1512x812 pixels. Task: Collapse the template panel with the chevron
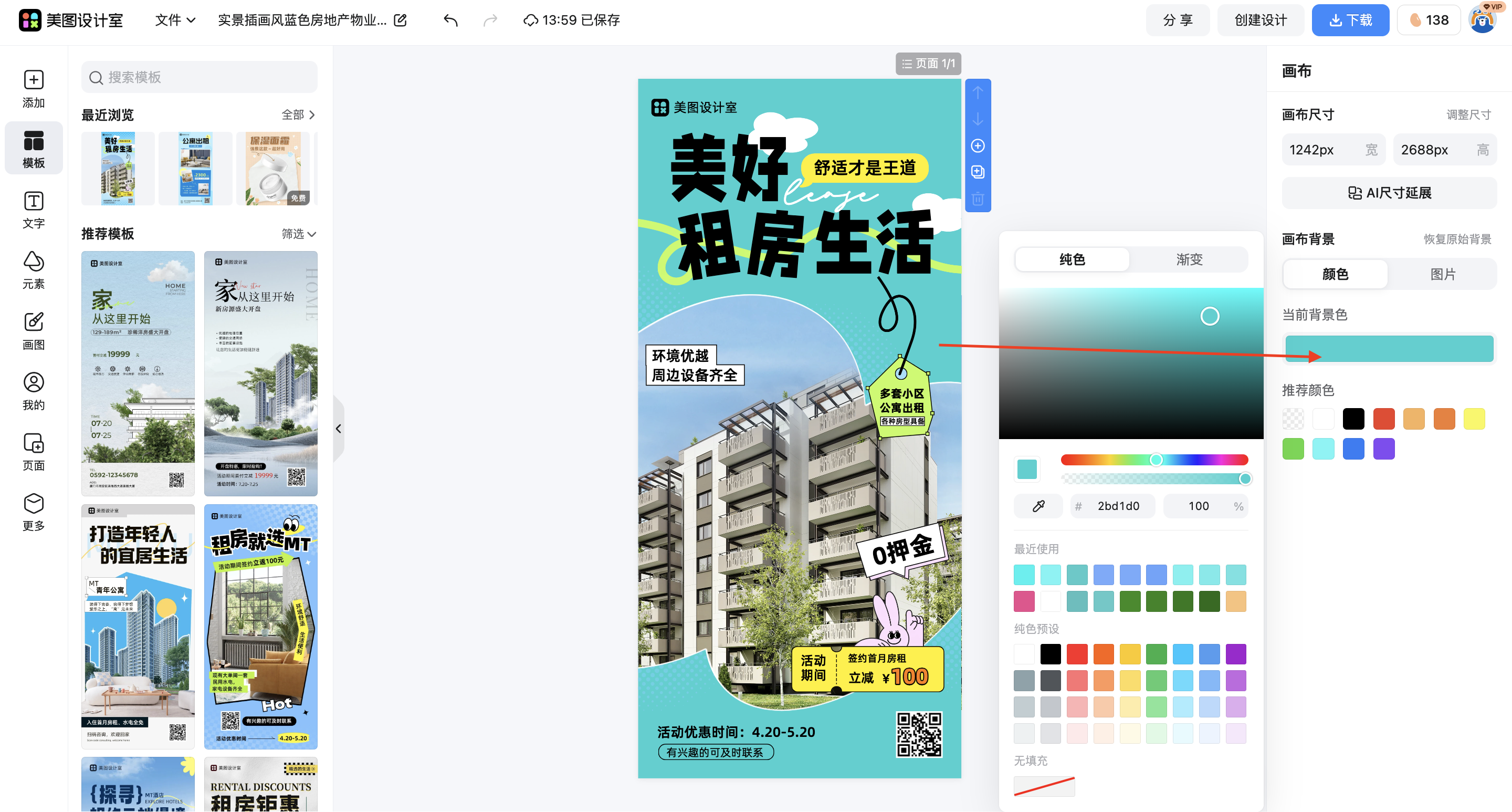(339, 429)
